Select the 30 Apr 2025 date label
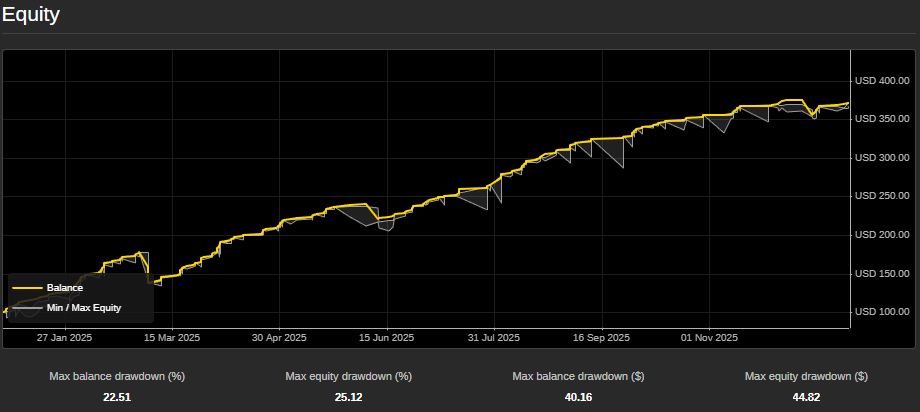 pos(280,338)
